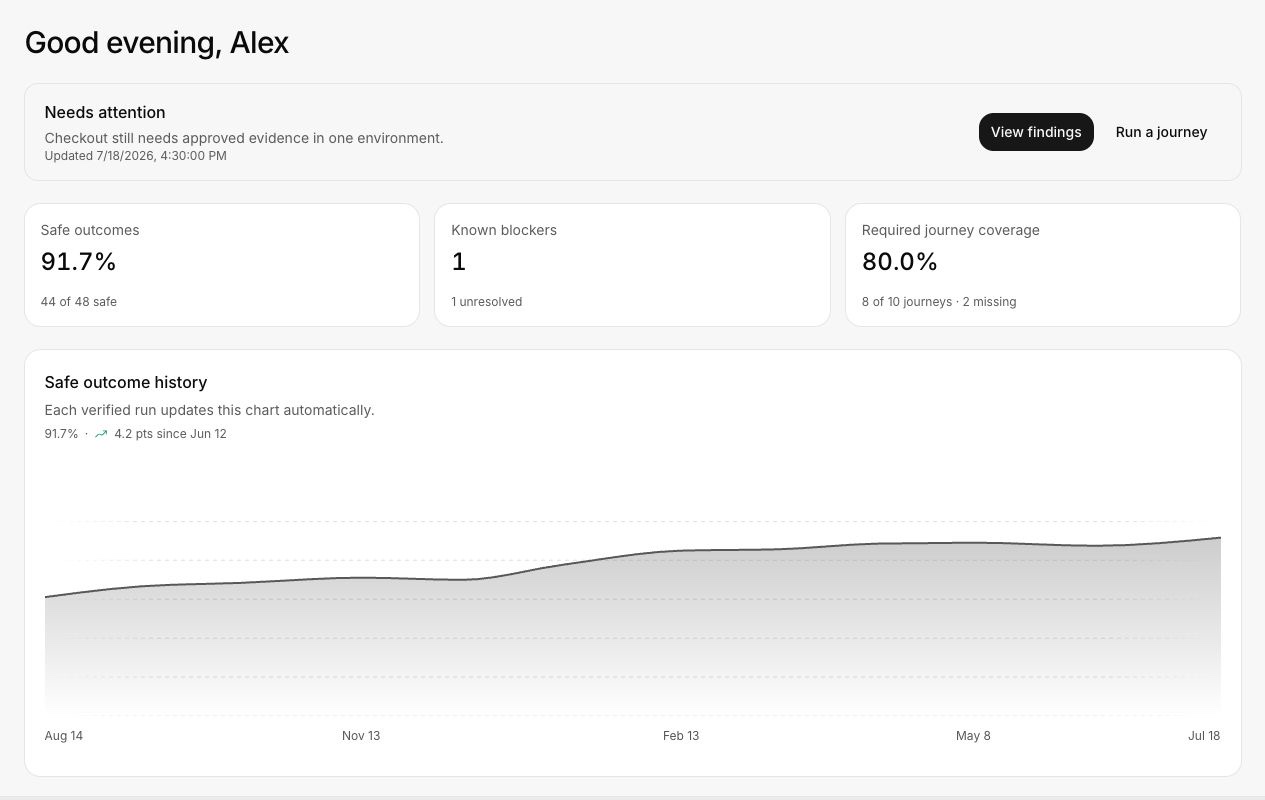This screenshot has width=1265, height=800.
Task: Open Required journey coverage card
Action: [x=1043, y=265]
